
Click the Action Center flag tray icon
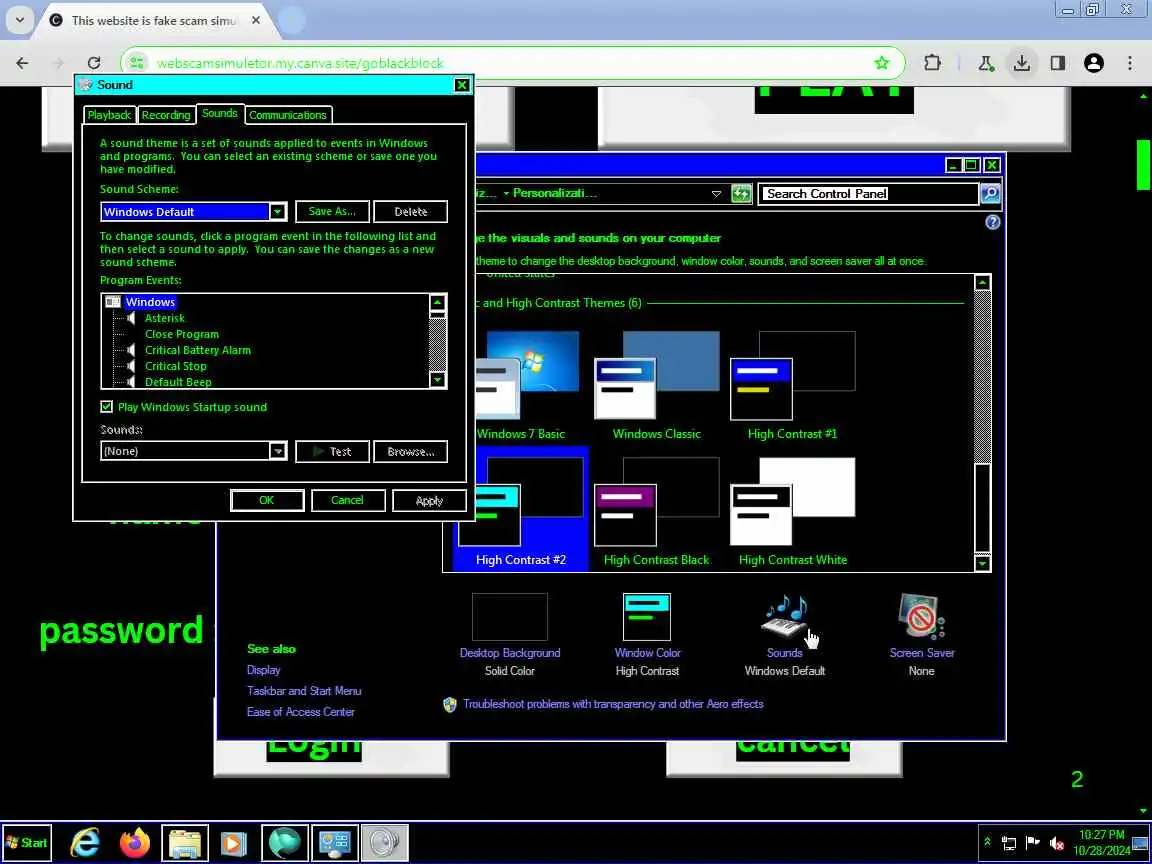[1032, 843]
